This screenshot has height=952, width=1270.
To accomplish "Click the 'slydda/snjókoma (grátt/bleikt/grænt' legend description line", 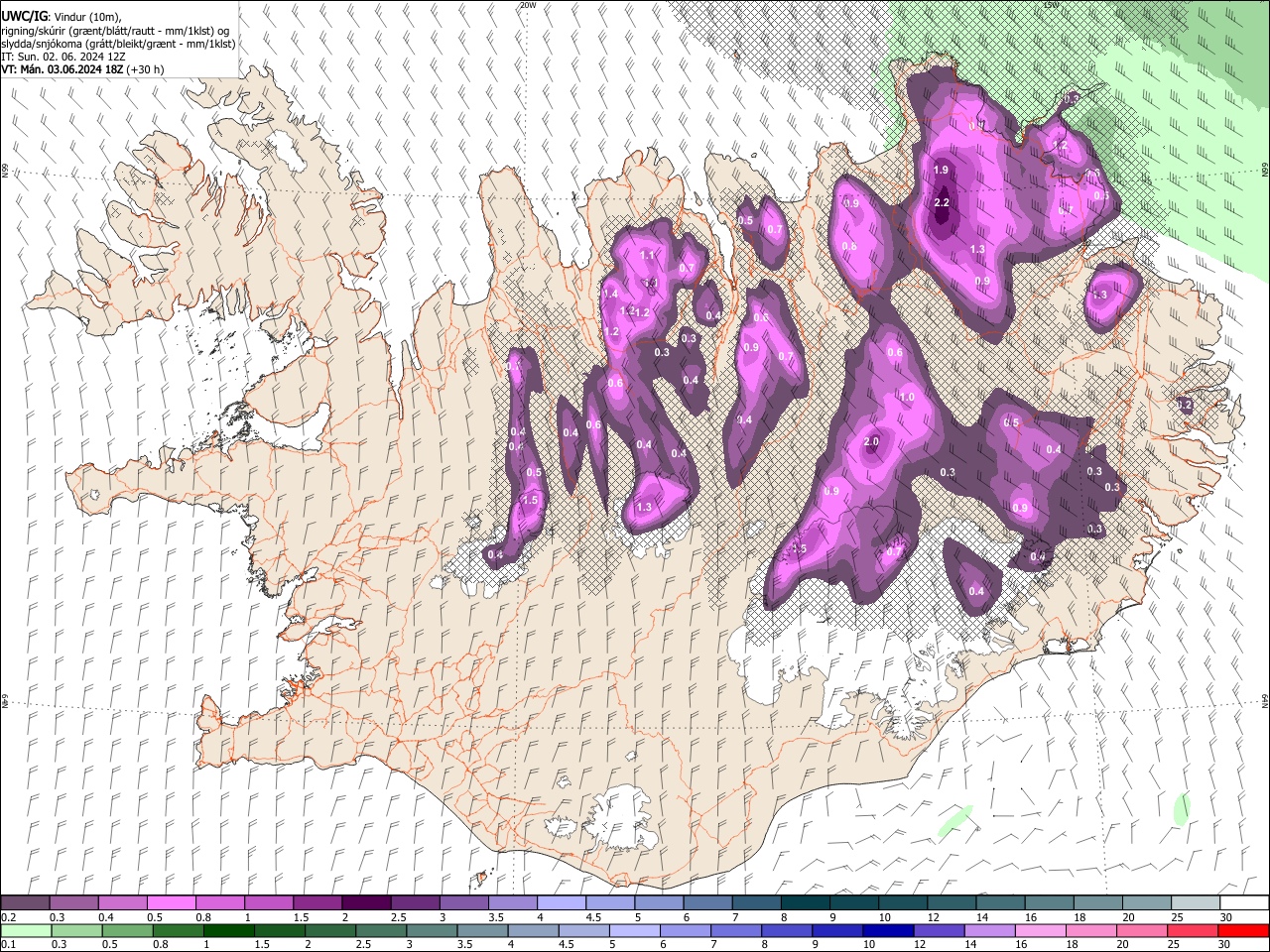I will pos(118,44).
